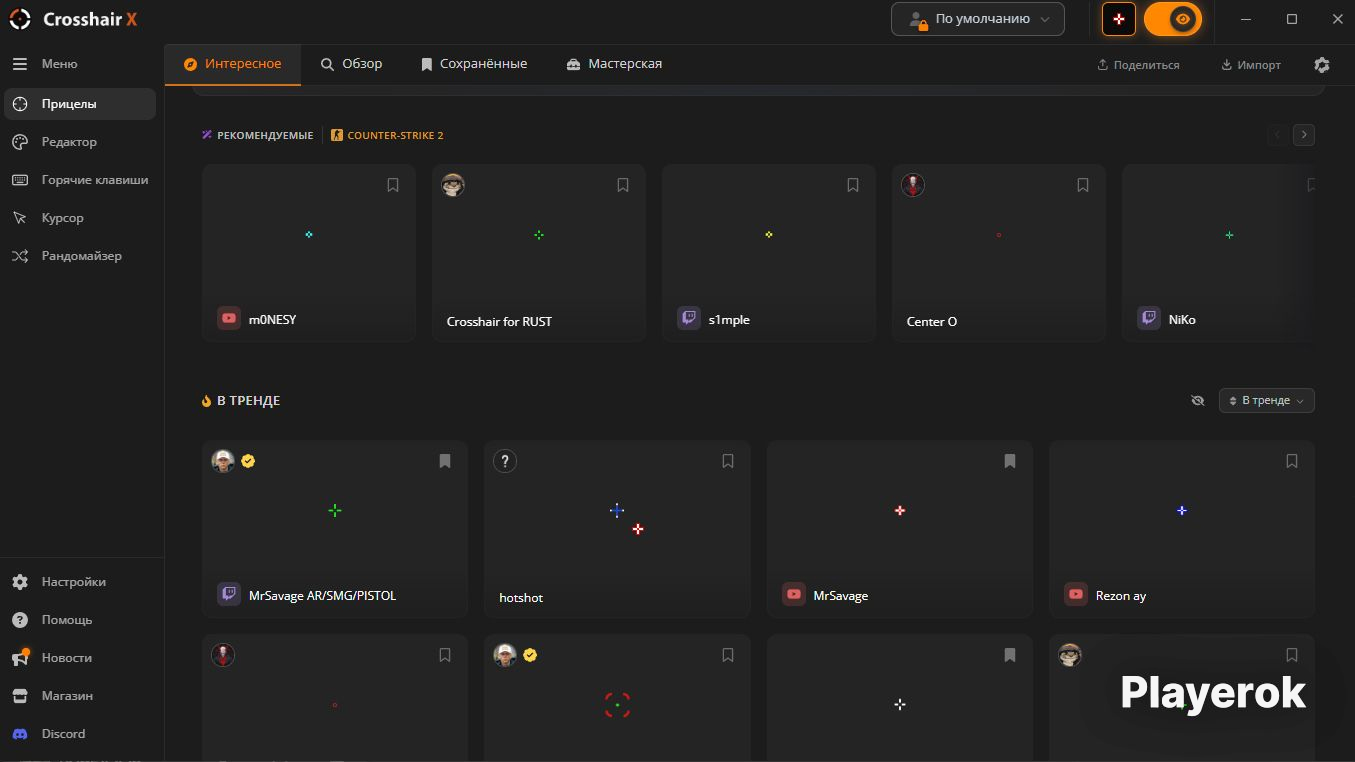
Task: Click the Помощь question mark icon
Action: point(20,620)
